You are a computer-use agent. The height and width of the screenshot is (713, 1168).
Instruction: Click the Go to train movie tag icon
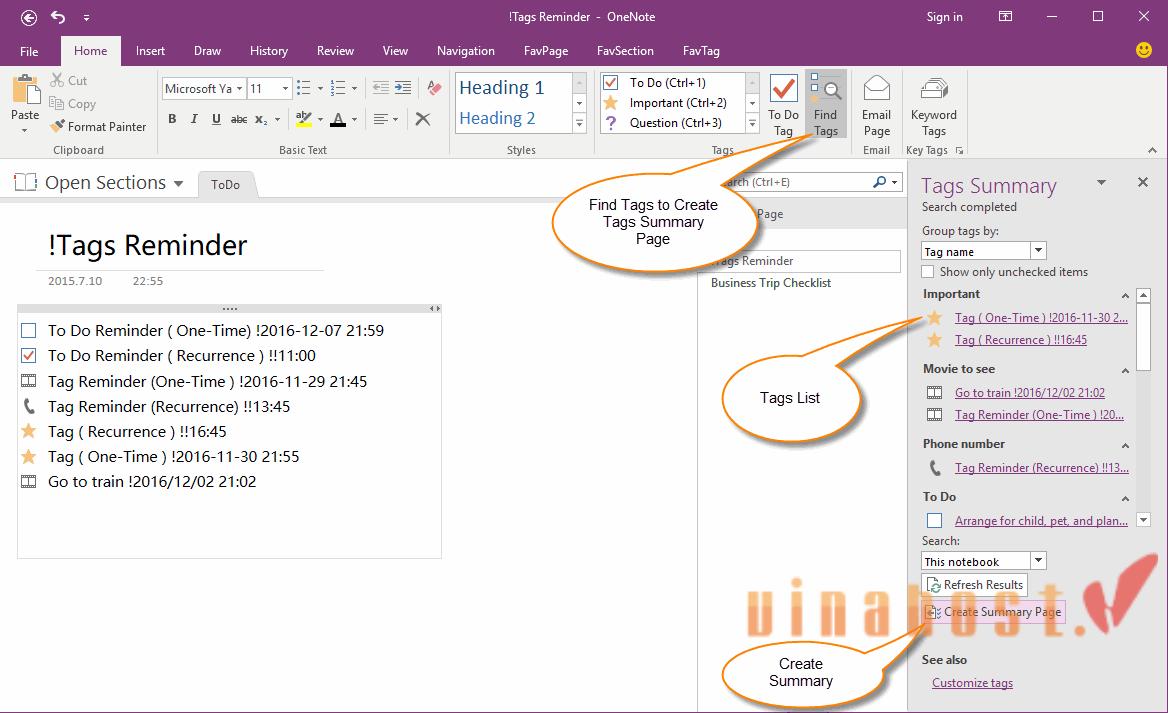[28, 481]
